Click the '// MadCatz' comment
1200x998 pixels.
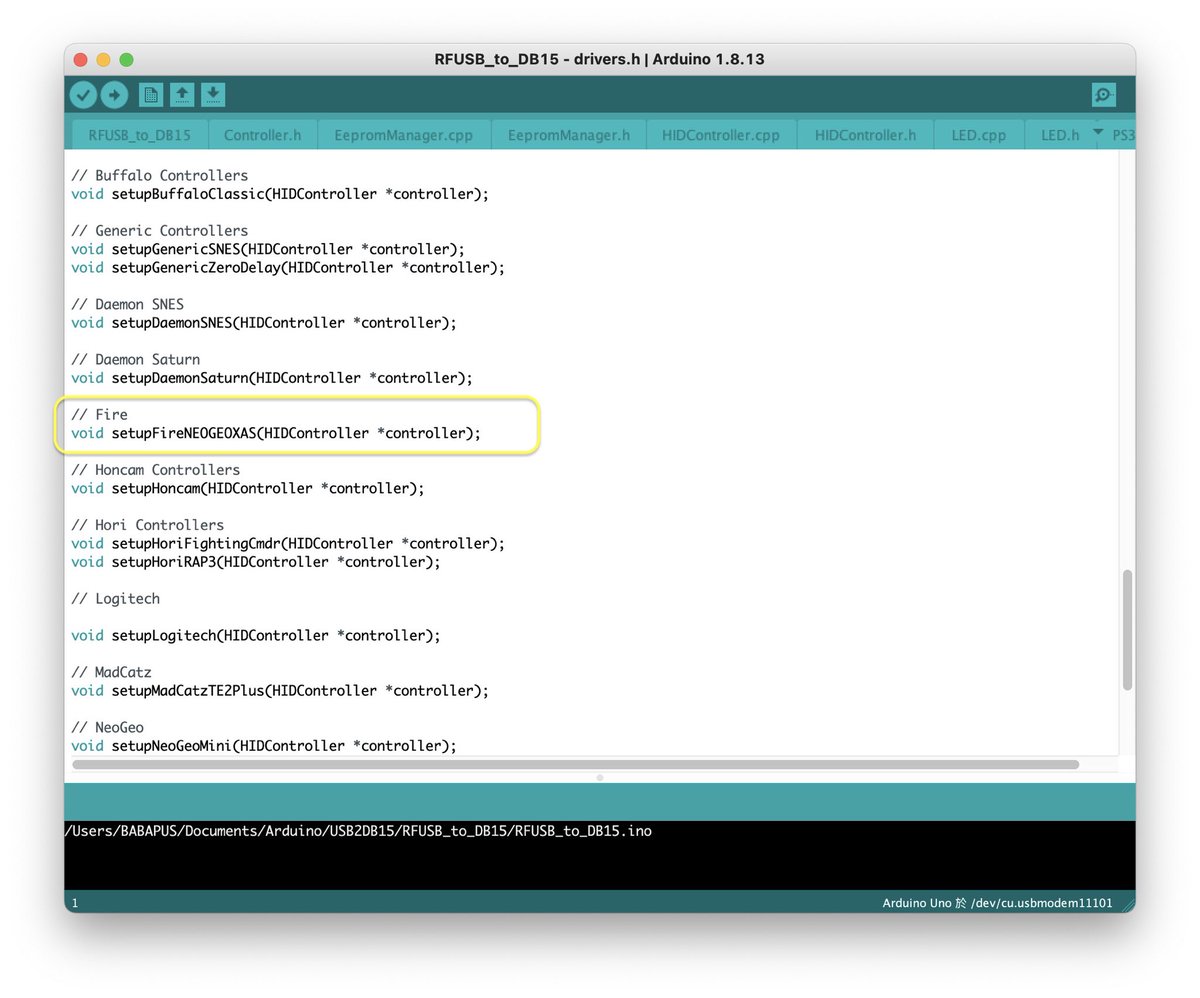pos(112,672)
